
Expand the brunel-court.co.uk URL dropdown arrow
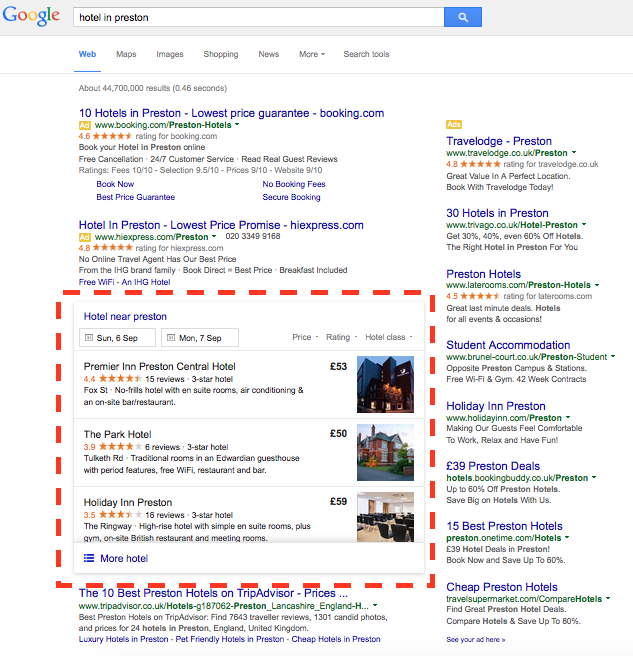point(613,356)
